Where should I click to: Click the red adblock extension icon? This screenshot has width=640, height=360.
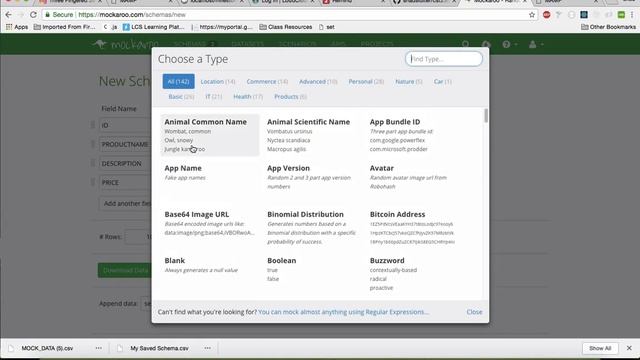coord(547,15)
